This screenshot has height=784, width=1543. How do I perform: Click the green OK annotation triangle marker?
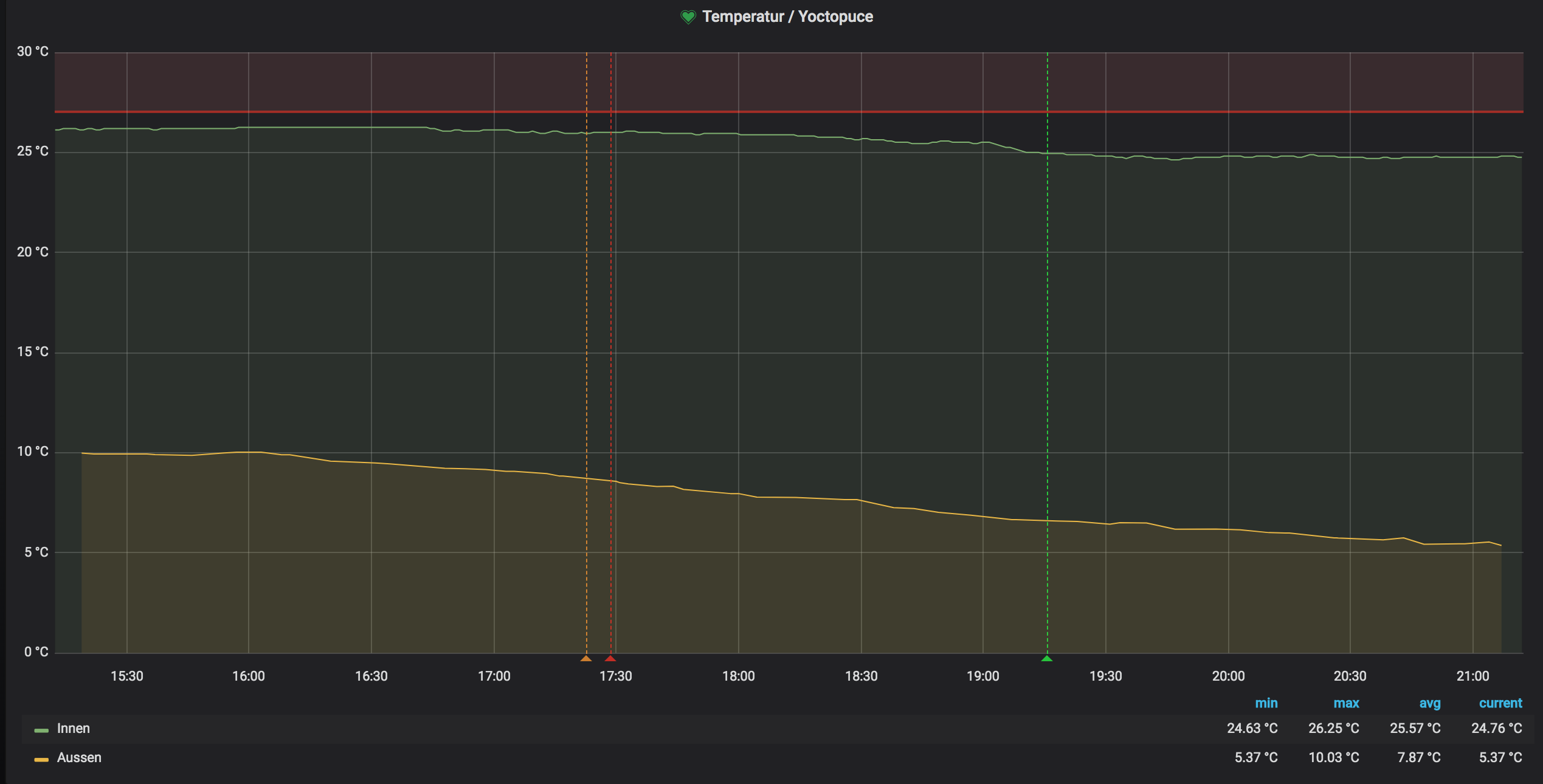pos(1047,659)
